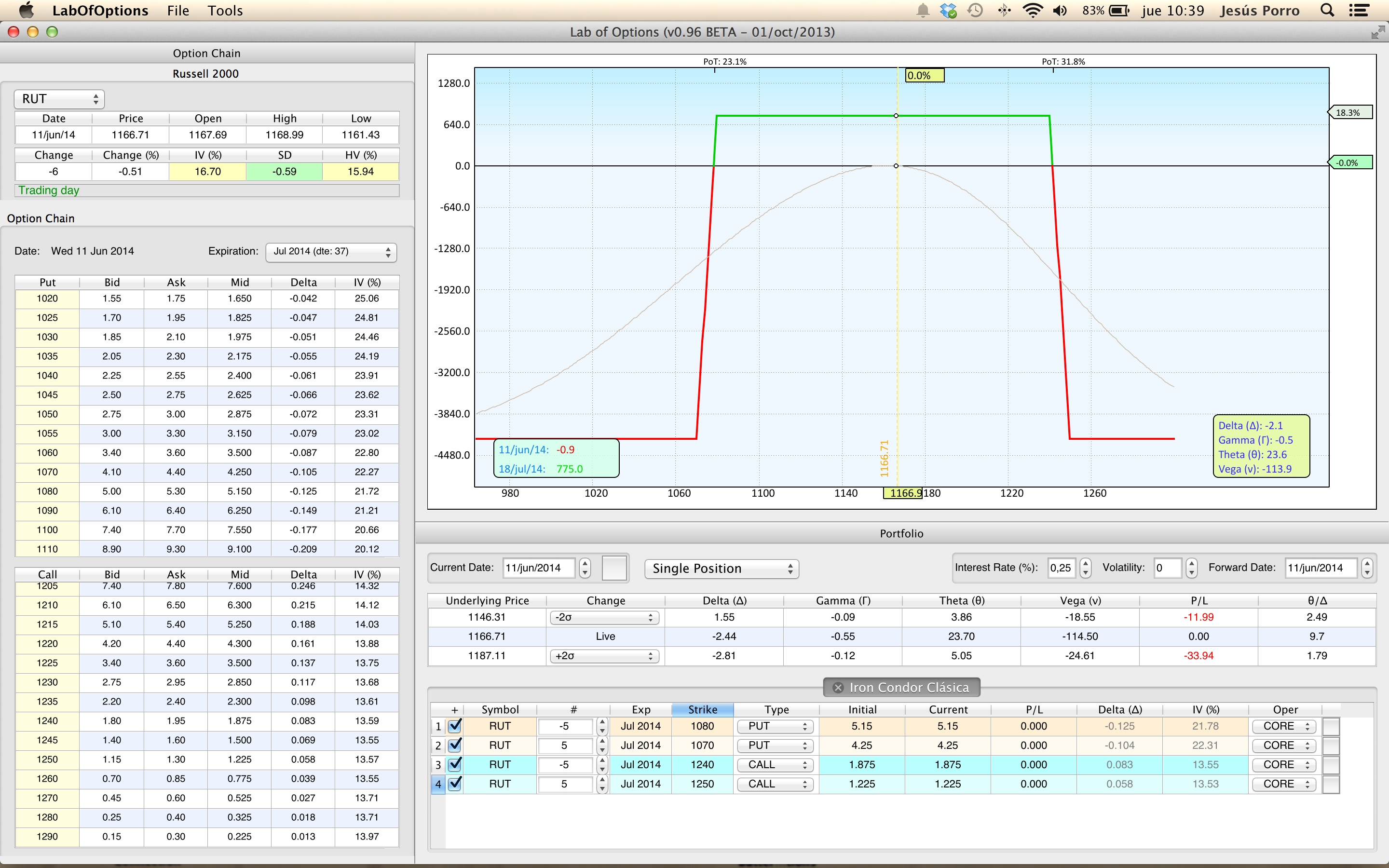Open the RUT symbol dropdown
1389x868 pixels.
(x=59, y=99)
